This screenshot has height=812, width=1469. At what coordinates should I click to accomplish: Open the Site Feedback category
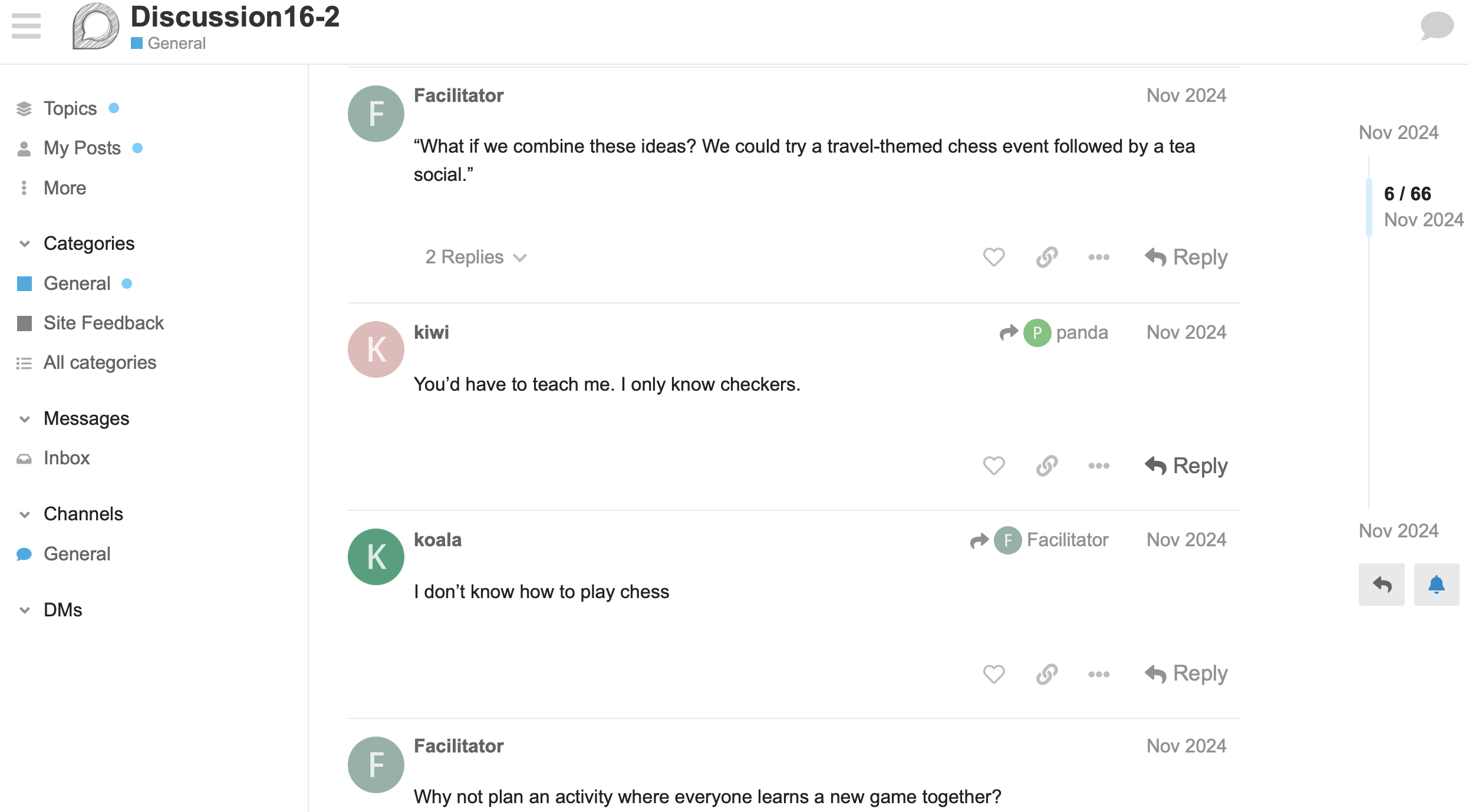coord(103,323)
